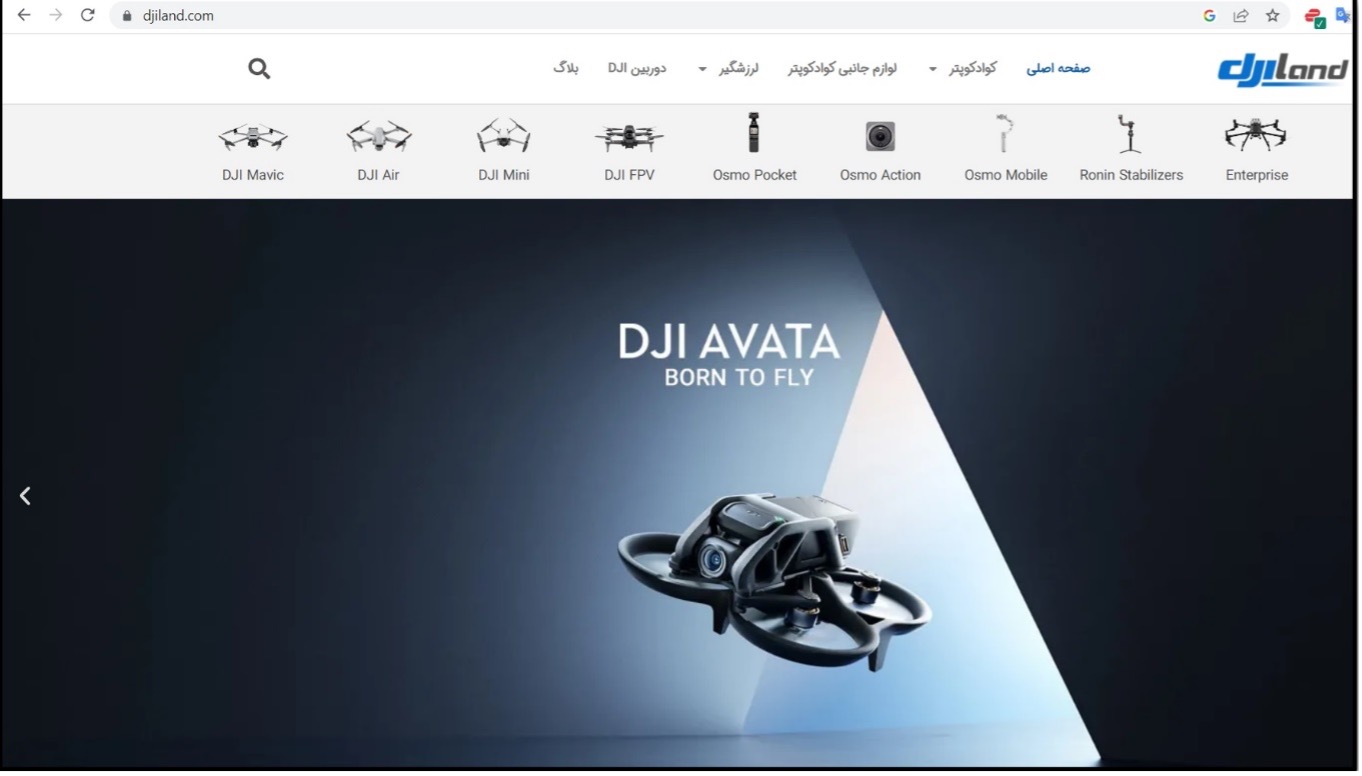Select the Osmo Mobile gimbal icon
The image size is (1362, 776).
pos(1005,133)
